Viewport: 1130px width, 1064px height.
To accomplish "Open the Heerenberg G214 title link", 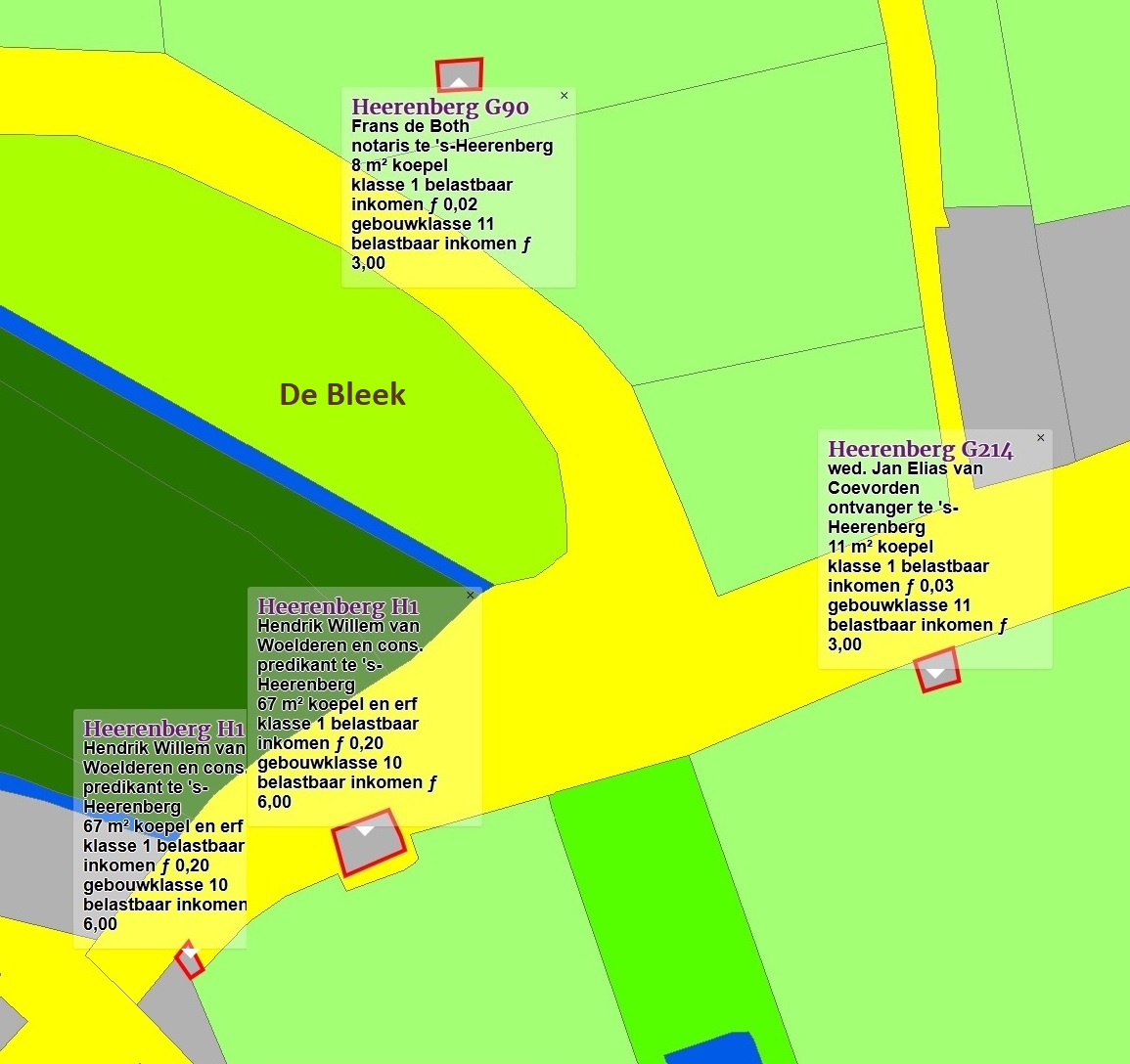I will click(920, 449).
